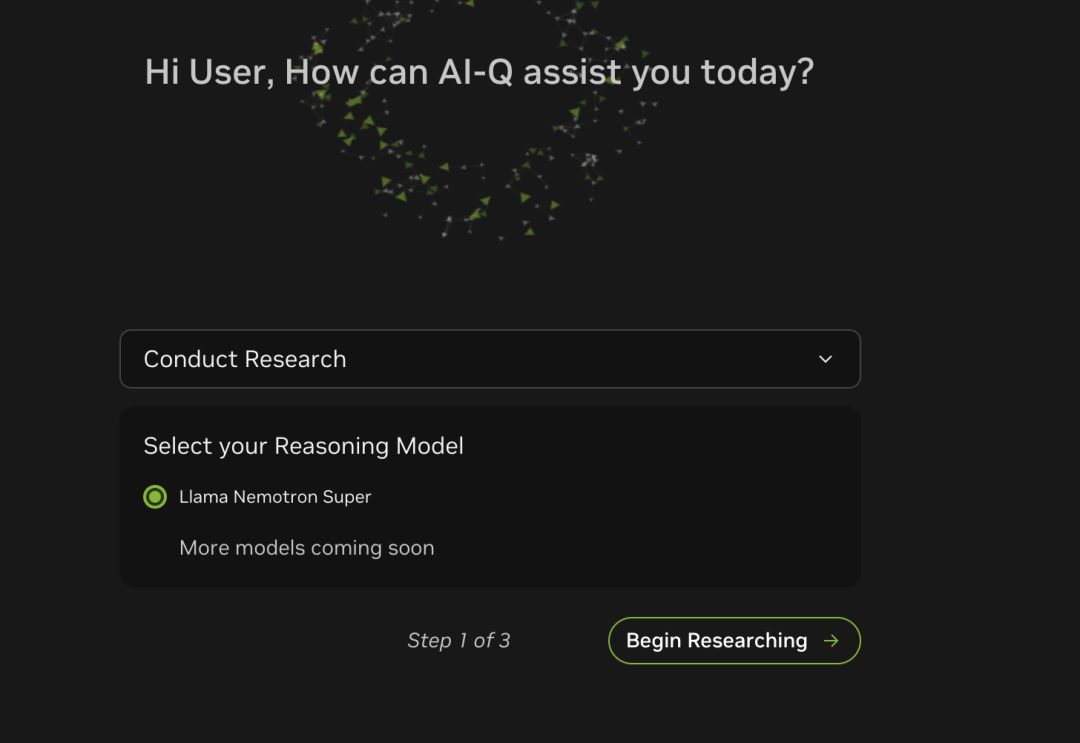This screenshot has width=1080, height=743.
Task: Start research using the green outlined button
Action: tap(734, 640)
